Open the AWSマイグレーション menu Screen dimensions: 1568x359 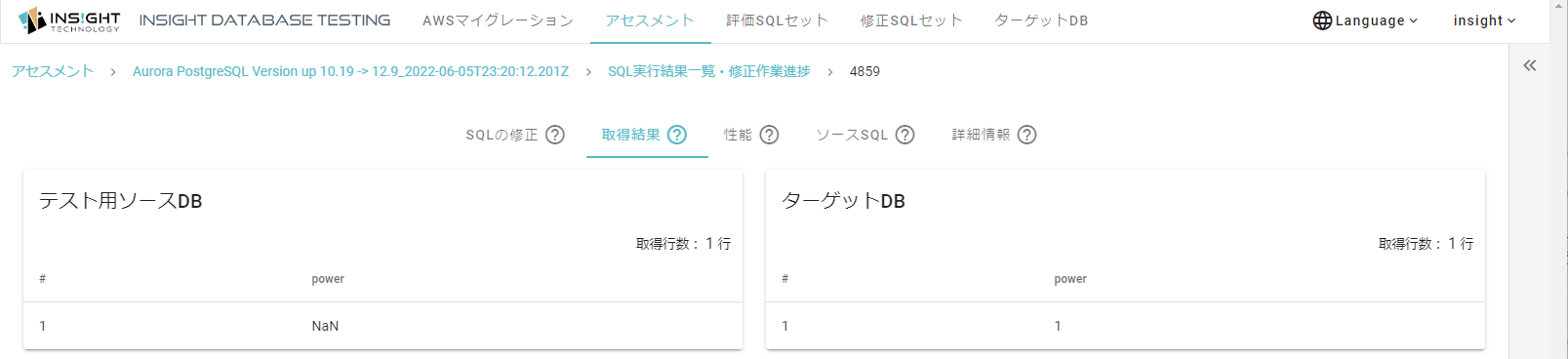point(498,20)
